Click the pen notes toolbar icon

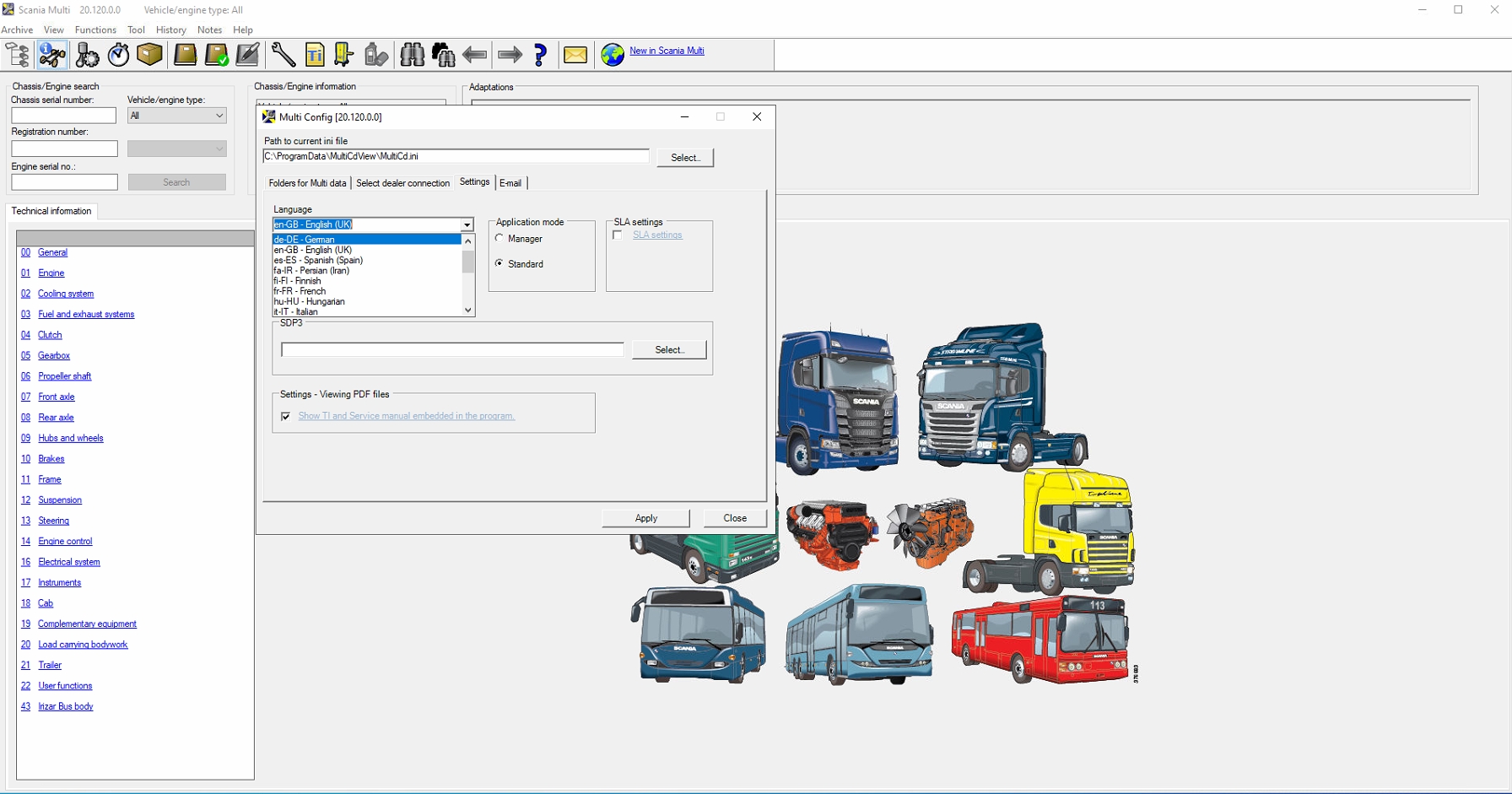click(x=247, y=55)
